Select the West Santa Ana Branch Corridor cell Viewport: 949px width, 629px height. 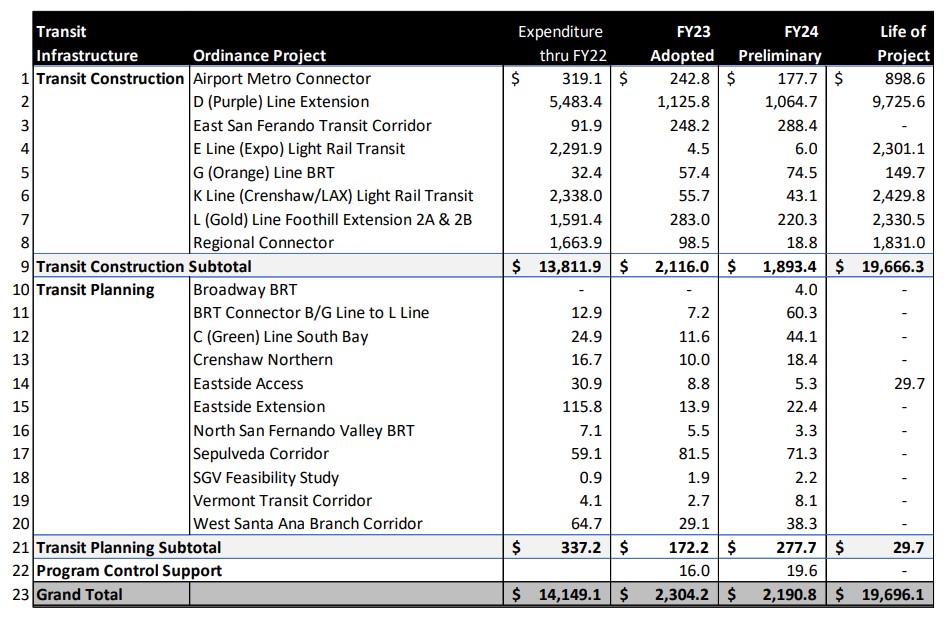[x=308, y=524]
